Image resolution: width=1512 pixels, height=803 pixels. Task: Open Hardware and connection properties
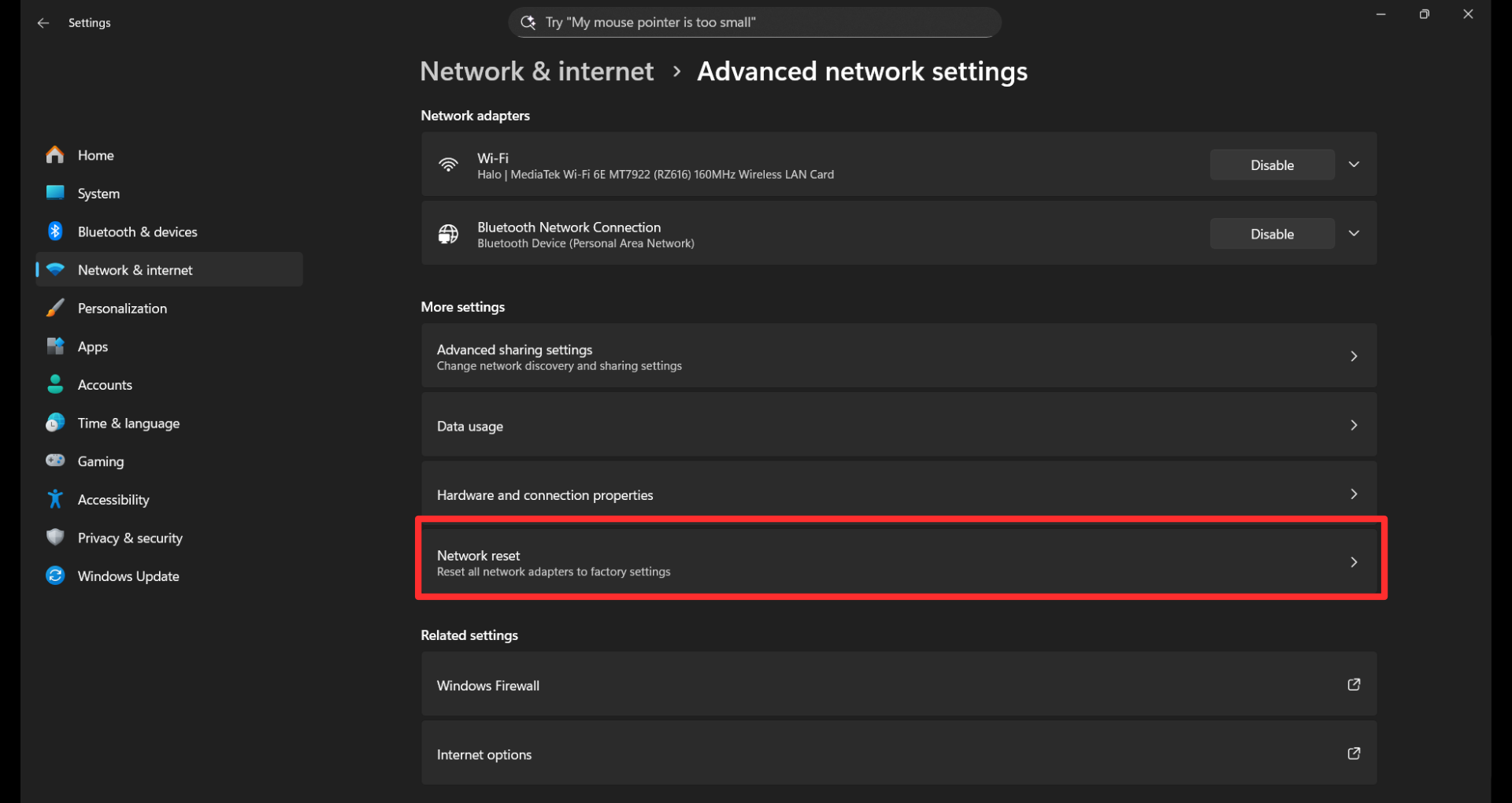(898, 494)
